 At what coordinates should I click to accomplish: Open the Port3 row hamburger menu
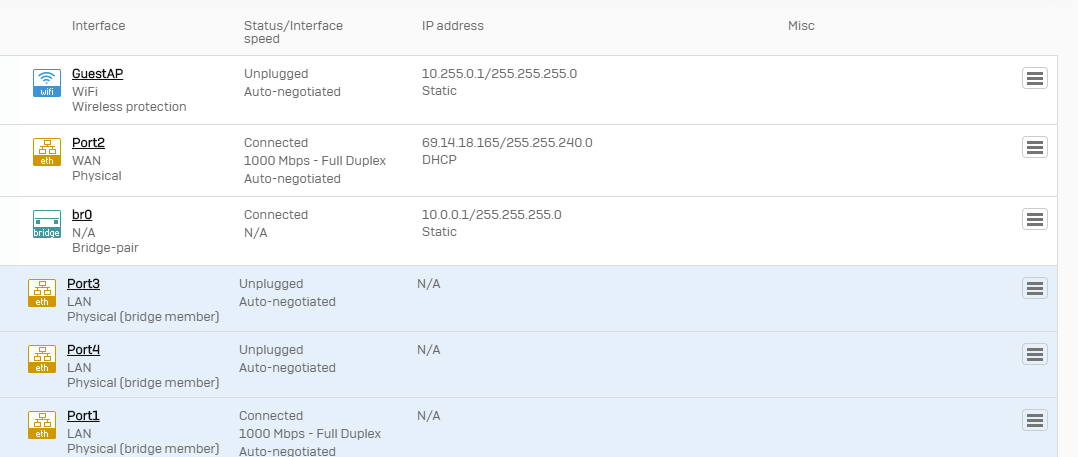(1035, 288)
